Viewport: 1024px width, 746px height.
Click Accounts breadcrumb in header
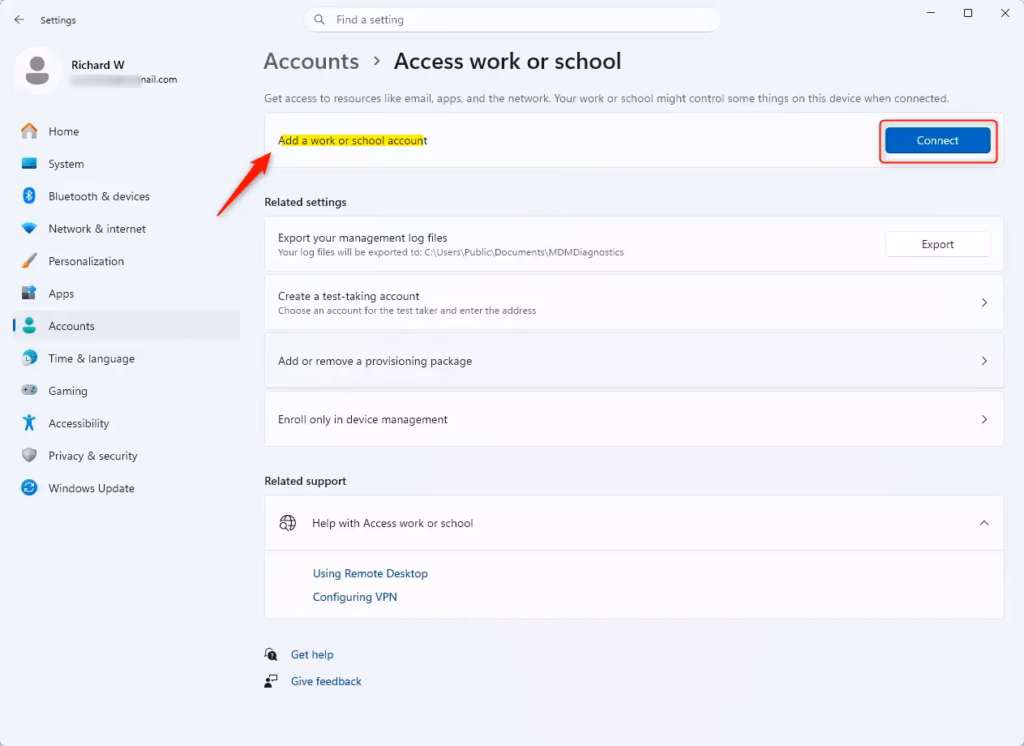[x=311, y=61]
